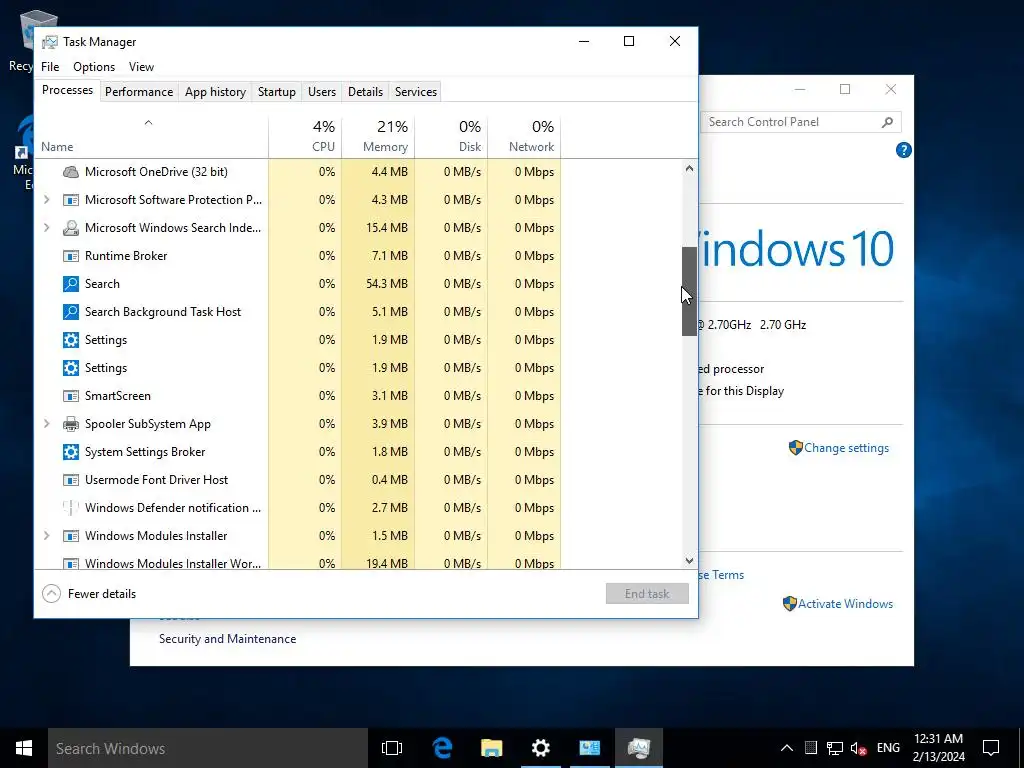Click the SmartScreen process icon
Screen dimensions: 1024x768
[x=71, y=396]
